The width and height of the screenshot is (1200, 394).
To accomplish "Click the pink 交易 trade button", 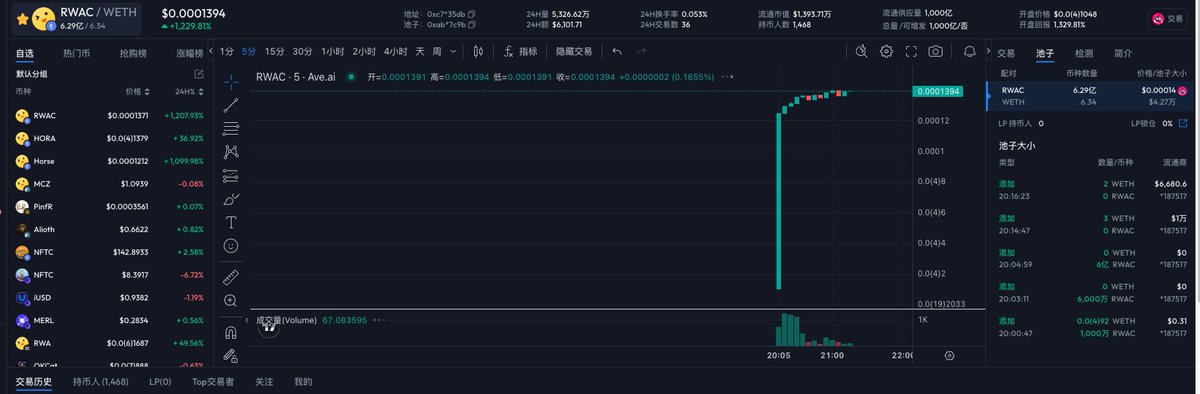I will coord(1167,18).
